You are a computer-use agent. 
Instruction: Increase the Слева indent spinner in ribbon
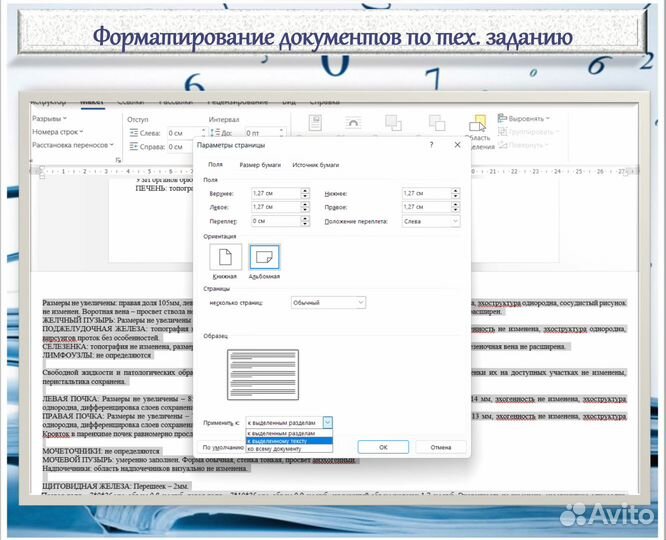[x=203, y=130]
